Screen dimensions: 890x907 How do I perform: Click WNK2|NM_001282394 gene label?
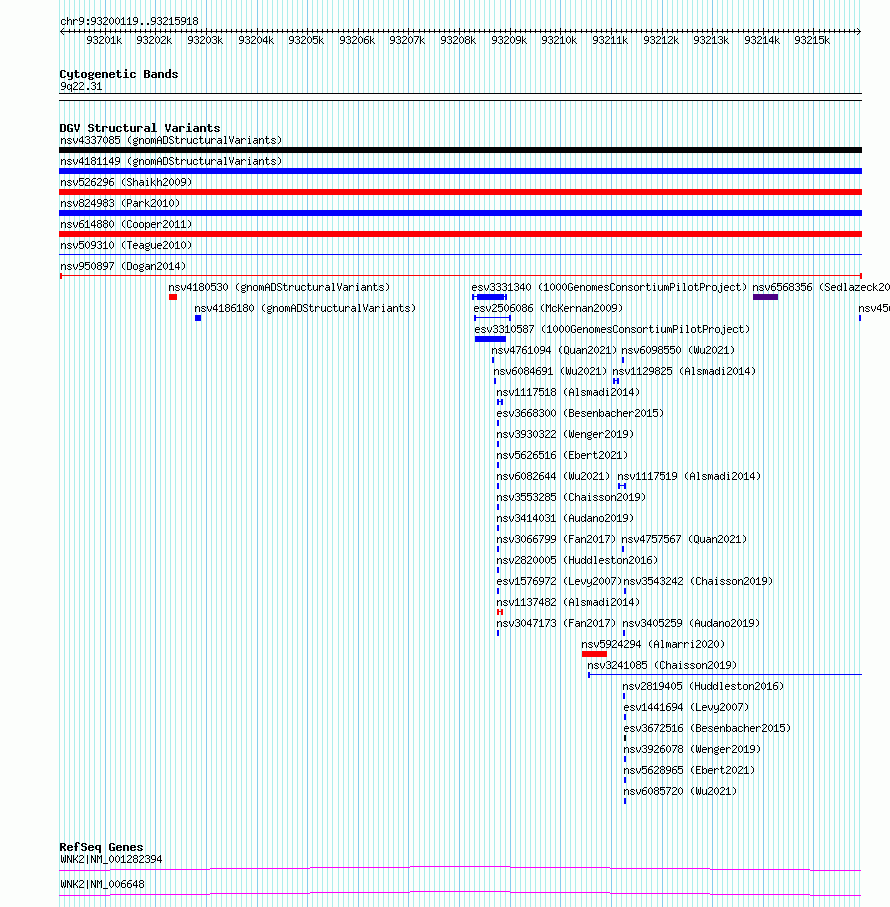pyautogui.click(x=111, y=860)
